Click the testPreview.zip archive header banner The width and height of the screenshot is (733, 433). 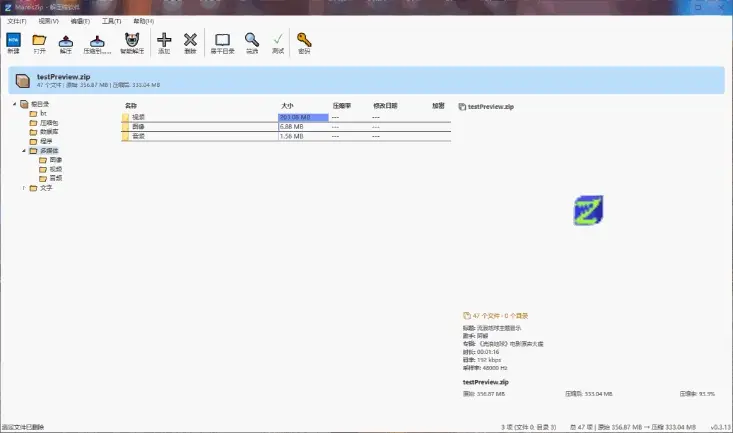[x=366, y=80]
